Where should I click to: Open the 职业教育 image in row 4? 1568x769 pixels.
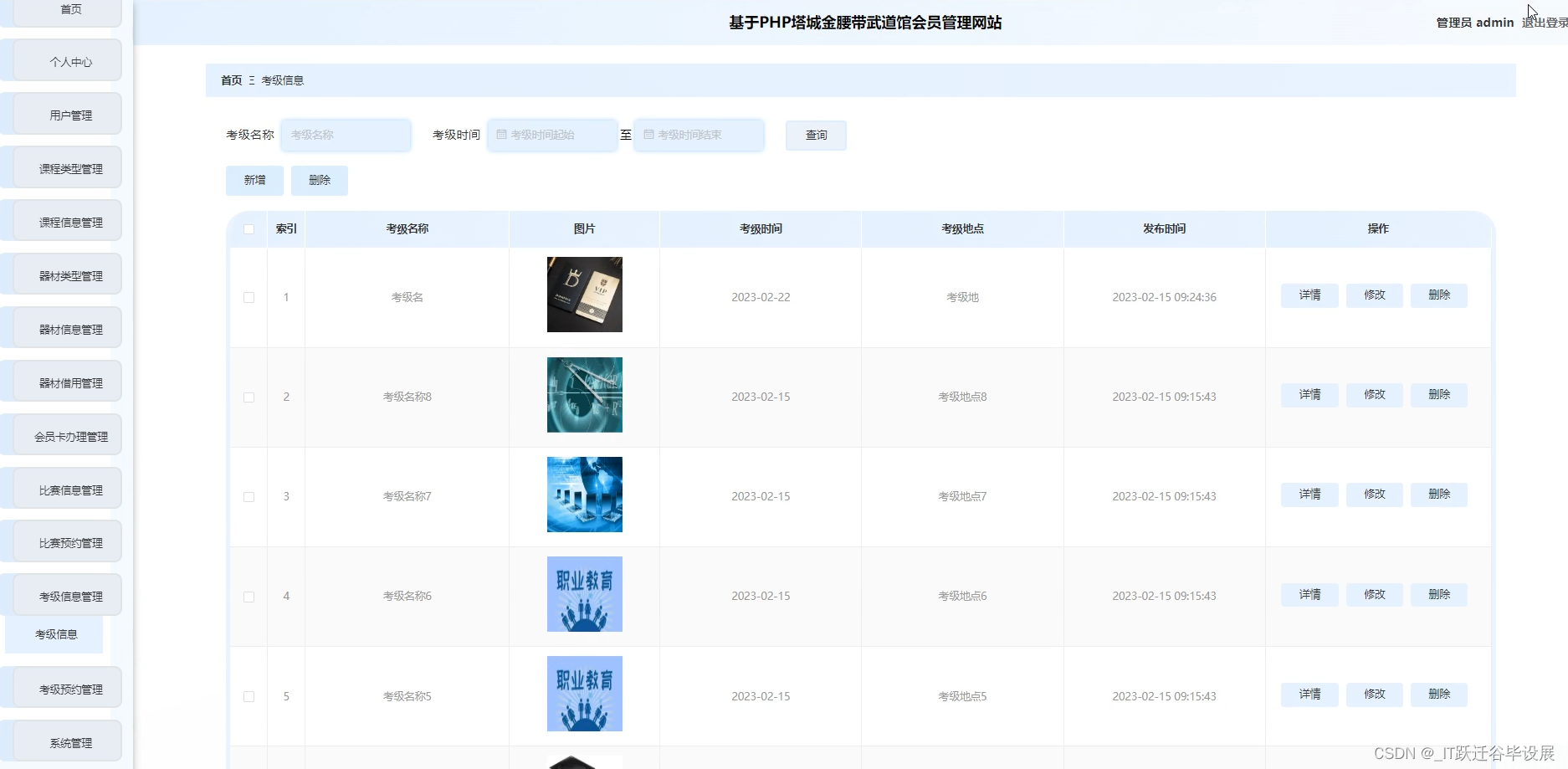584,594
